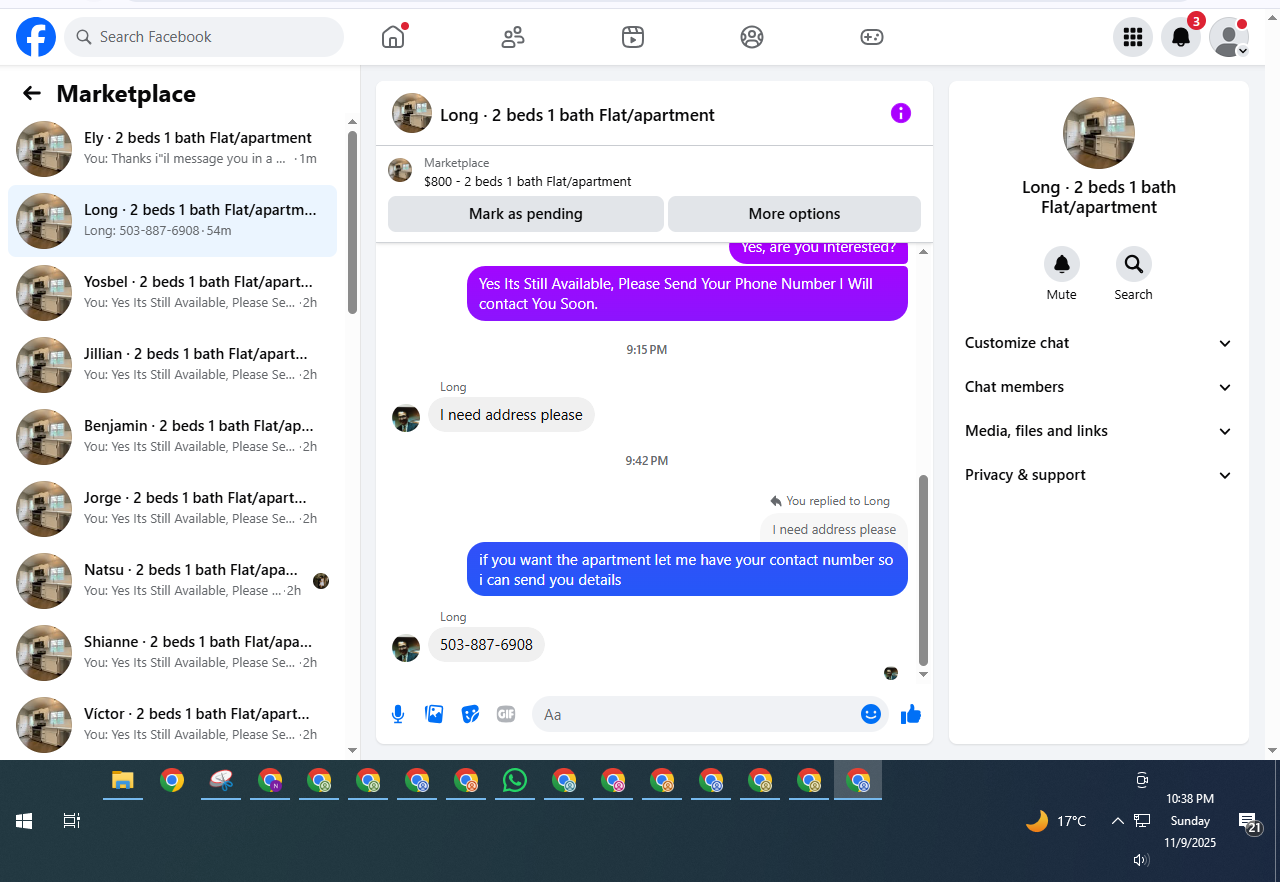Click the chat header title with Long
Screen dimensions: 1280x882
[x=577, y=115]
